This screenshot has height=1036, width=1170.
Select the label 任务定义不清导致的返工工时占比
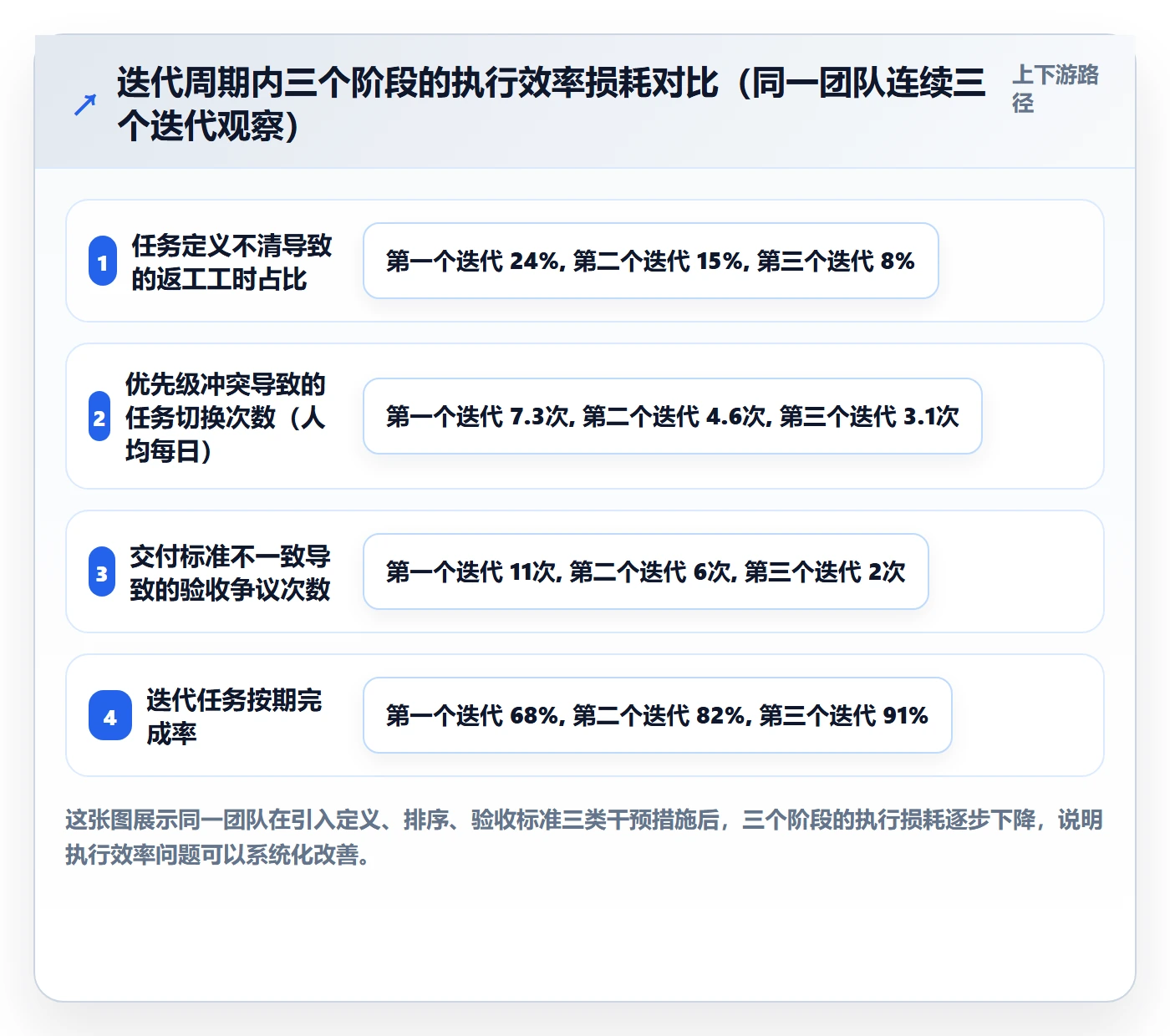pos(231,262)
